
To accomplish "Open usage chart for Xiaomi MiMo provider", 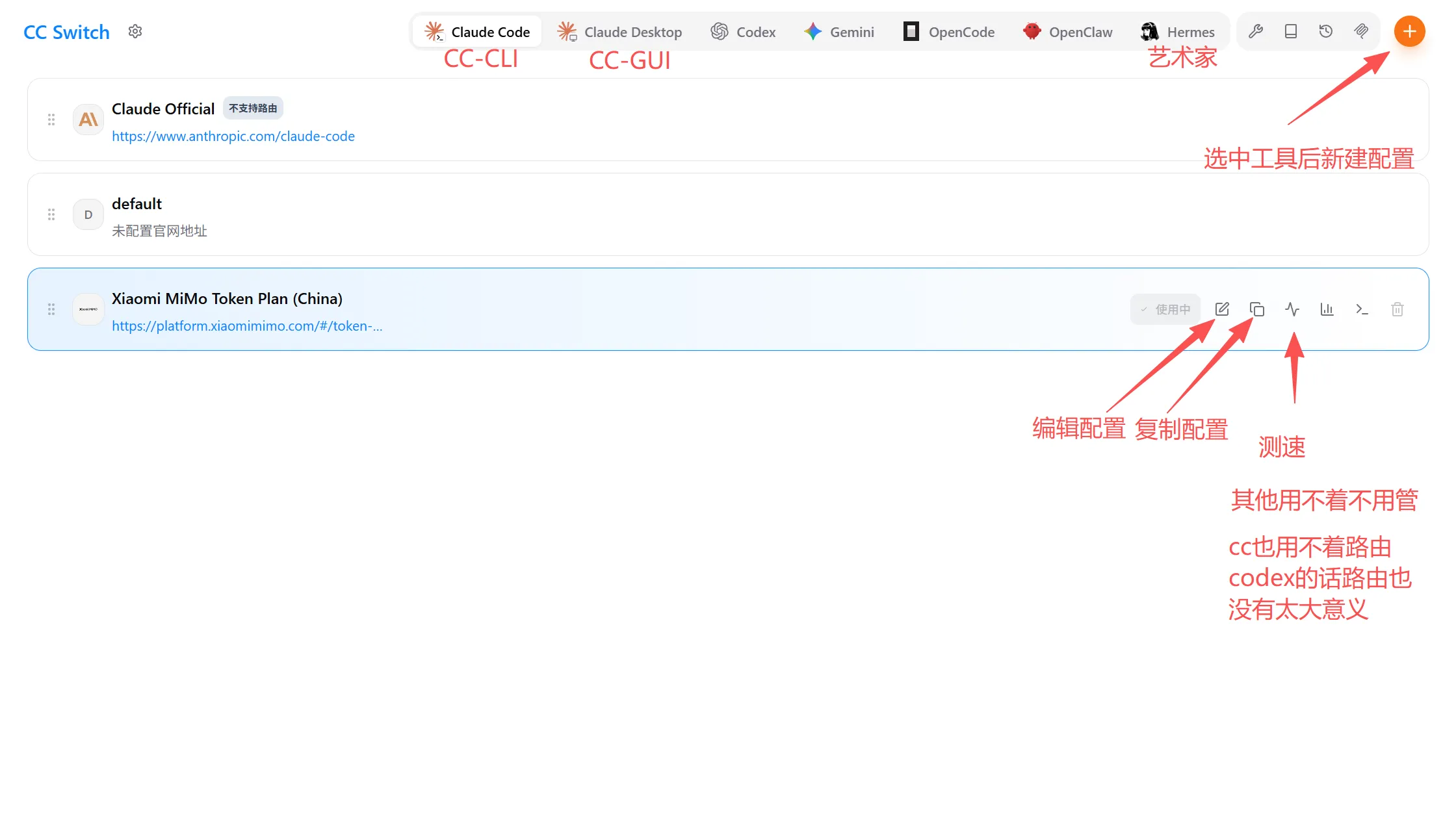I will pos(1327,309).
